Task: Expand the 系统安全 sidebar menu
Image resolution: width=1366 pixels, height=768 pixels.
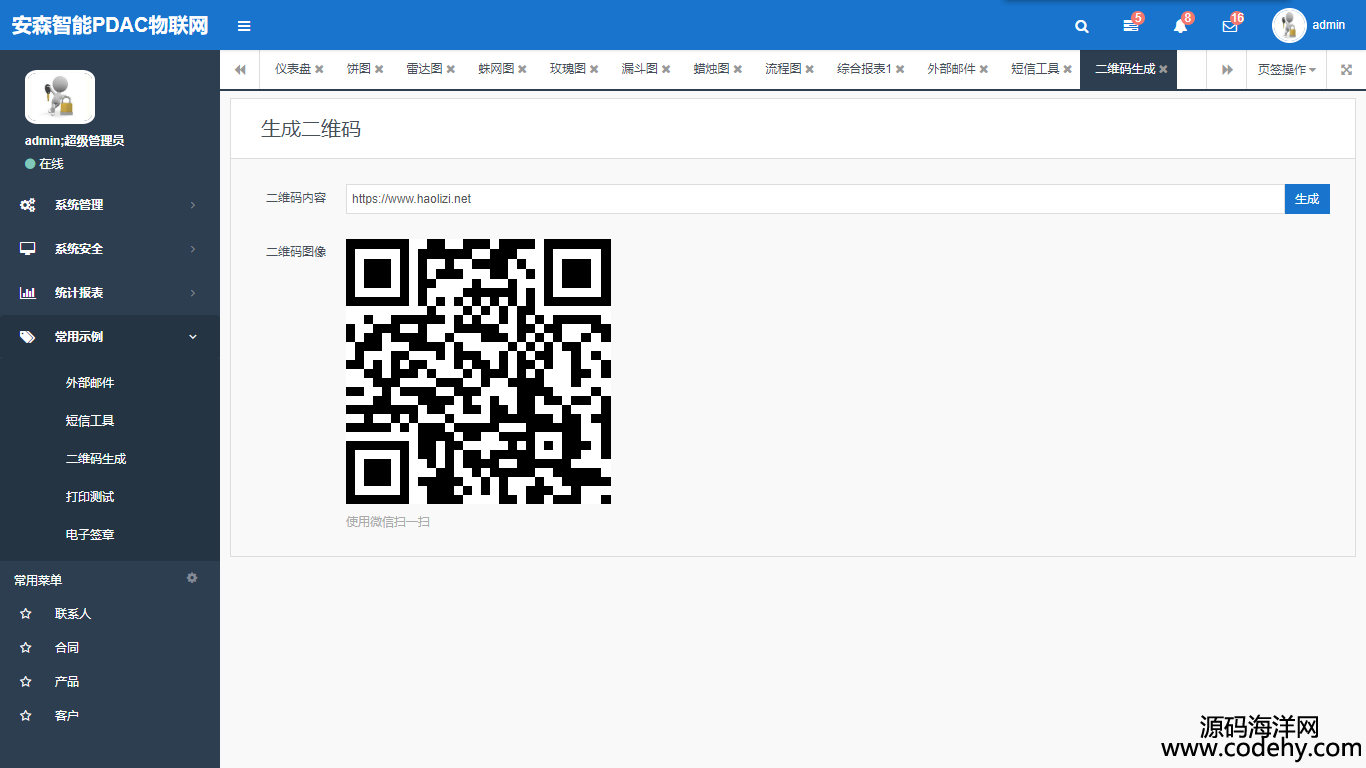Action: 110,249
